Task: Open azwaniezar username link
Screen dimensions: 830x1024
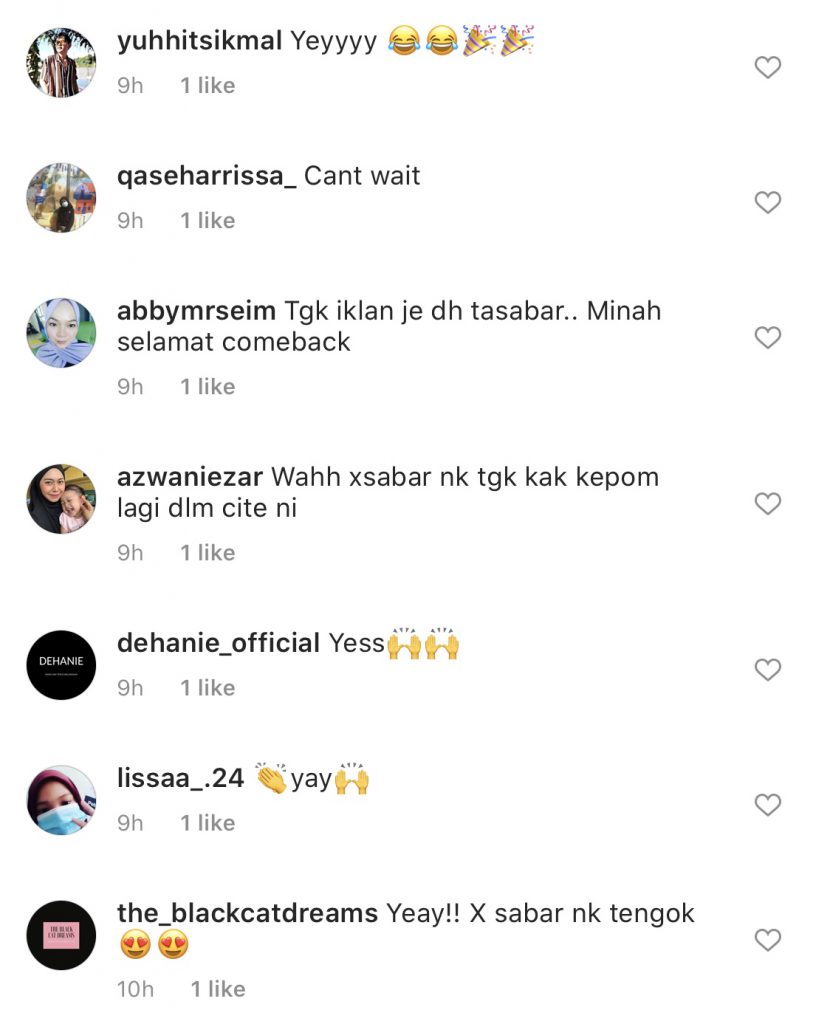Action: tap(190, 477)
